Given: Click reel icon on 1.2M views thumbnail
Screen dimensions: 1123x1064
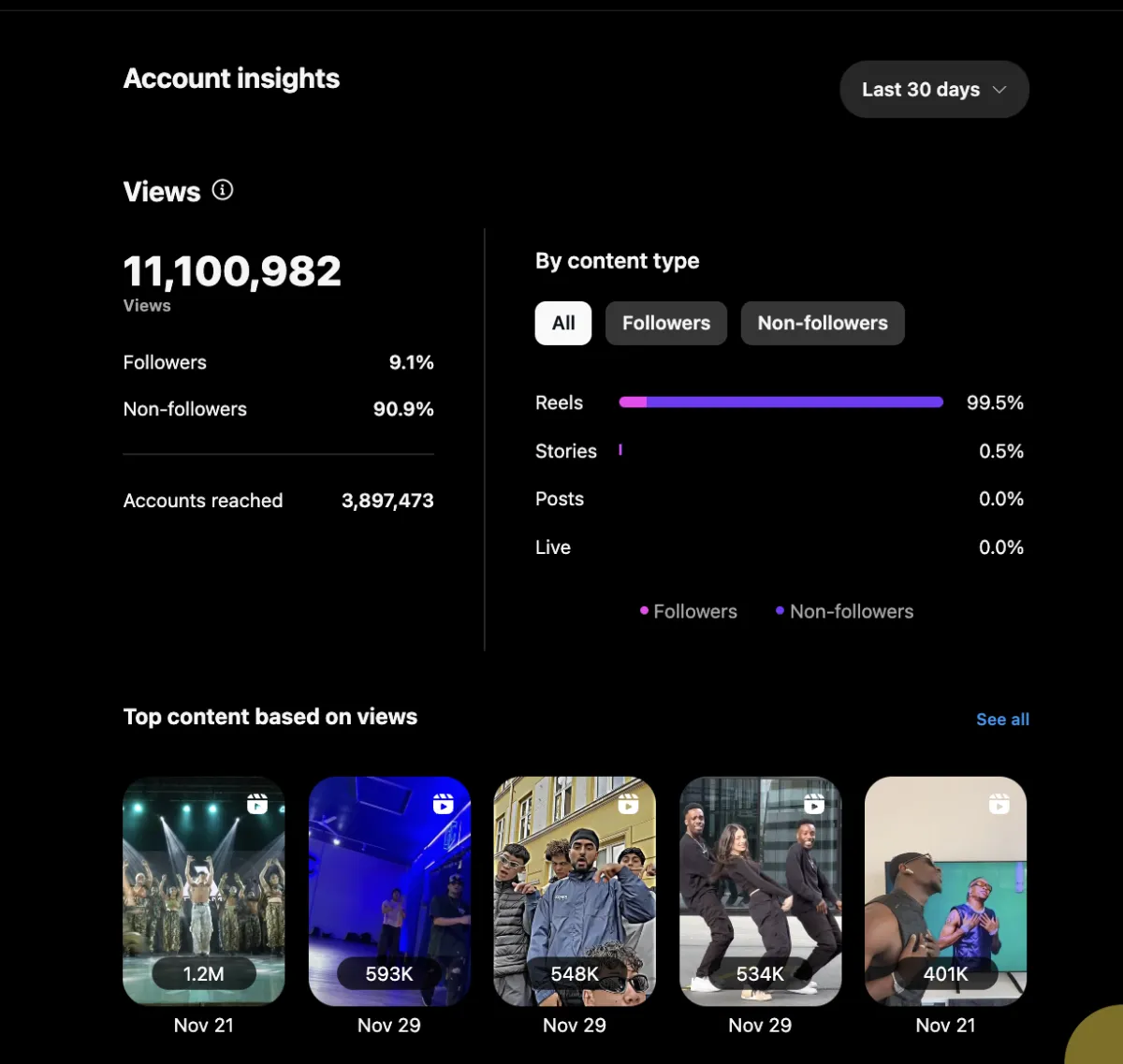Looking at the screenshot, I should point(257,803).
